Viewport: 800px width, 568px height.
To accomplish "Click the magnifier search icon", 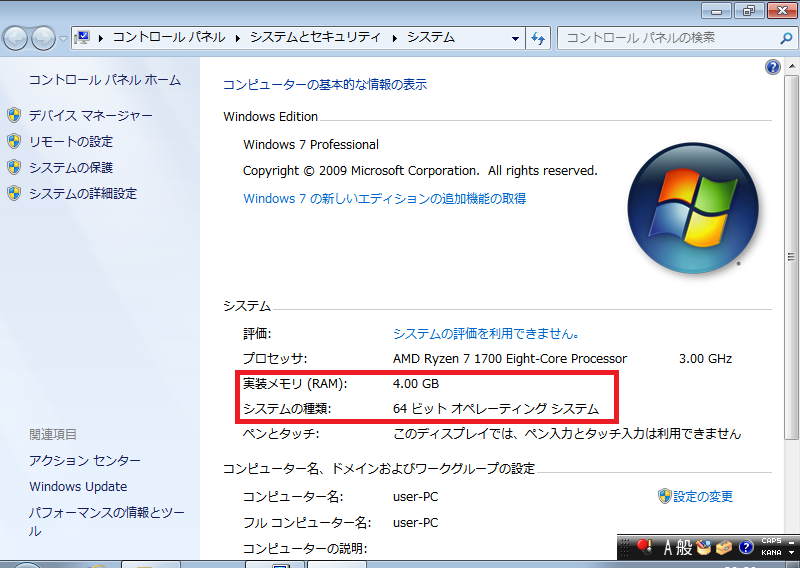I will point(786,38).
